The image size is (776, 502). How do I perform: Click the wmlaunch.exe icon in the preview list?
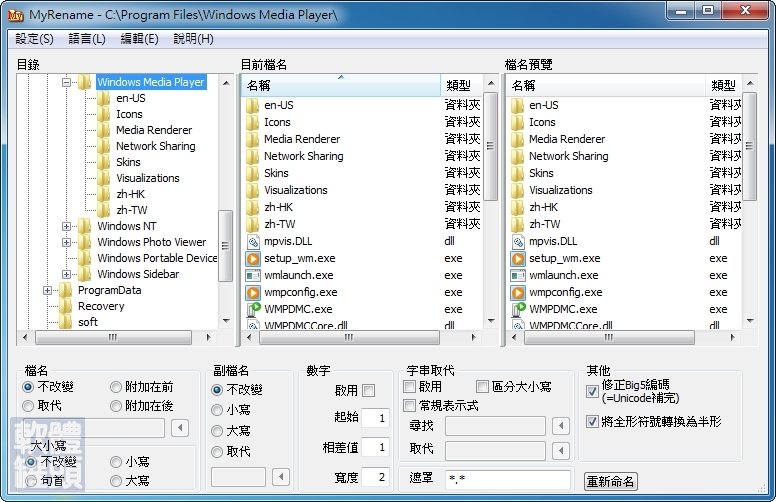tap(518, 275)
